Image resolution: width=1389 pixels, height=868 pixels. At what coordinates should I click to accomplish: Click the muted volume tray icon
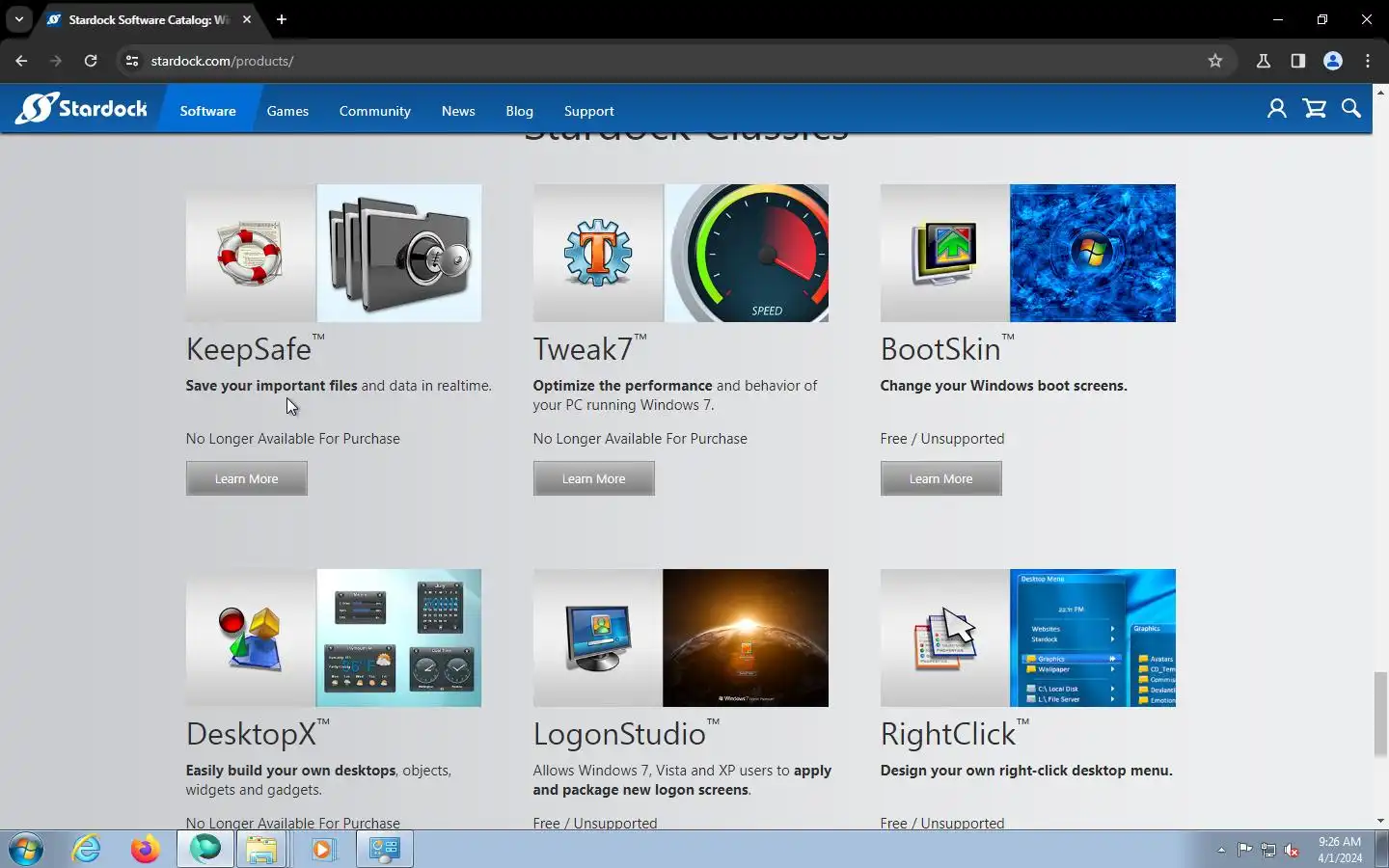pos(1292,850)
